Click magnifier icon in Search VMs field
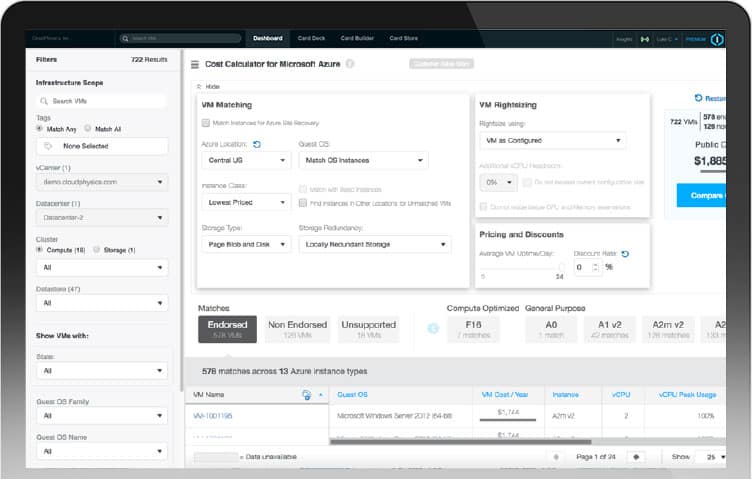The width and height of the screenshot is (752, 479). coord(44,101)
